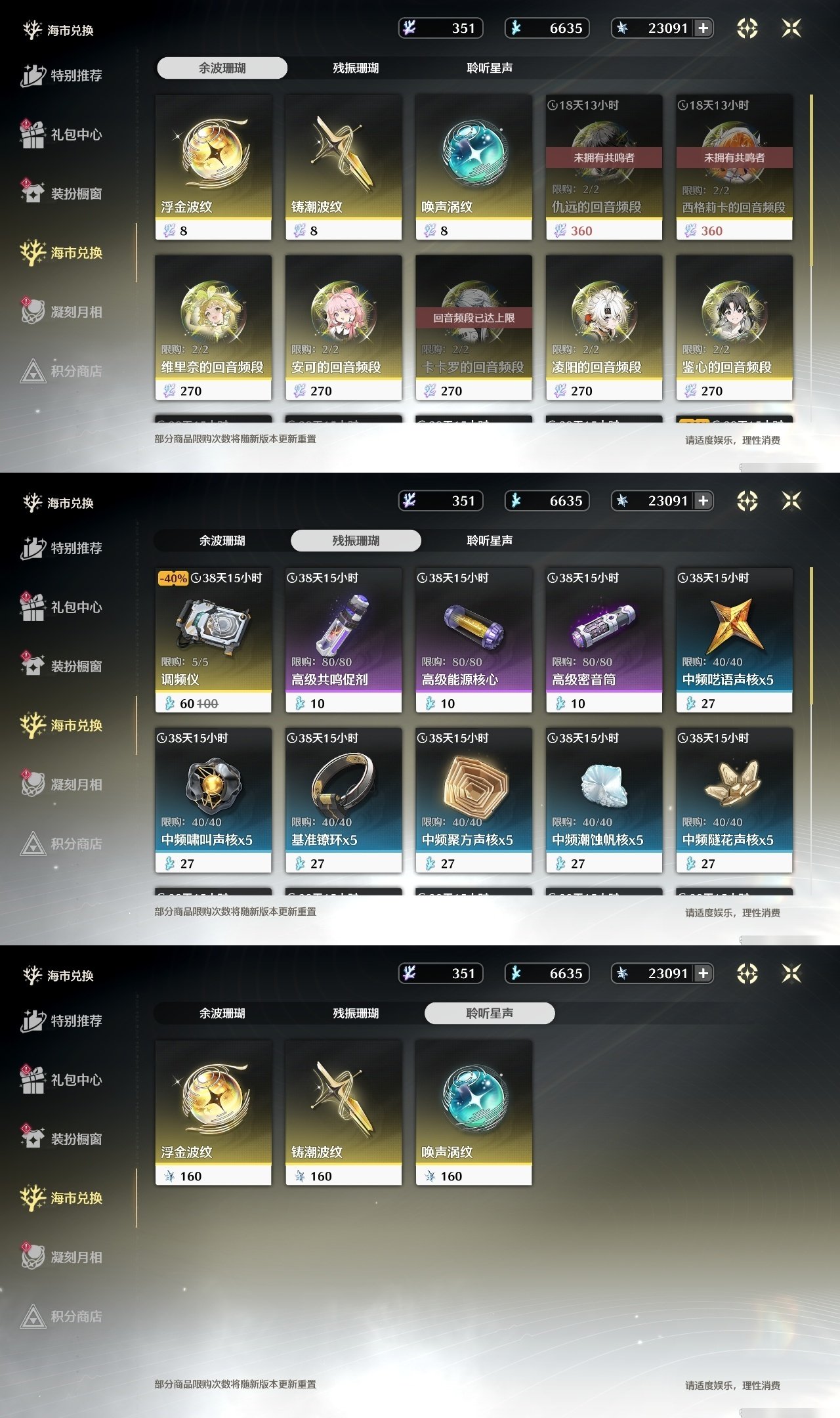Buy 唤声涡纹 priced 160
Screen dimensions: 840x1418
(x=474, y=1113)
